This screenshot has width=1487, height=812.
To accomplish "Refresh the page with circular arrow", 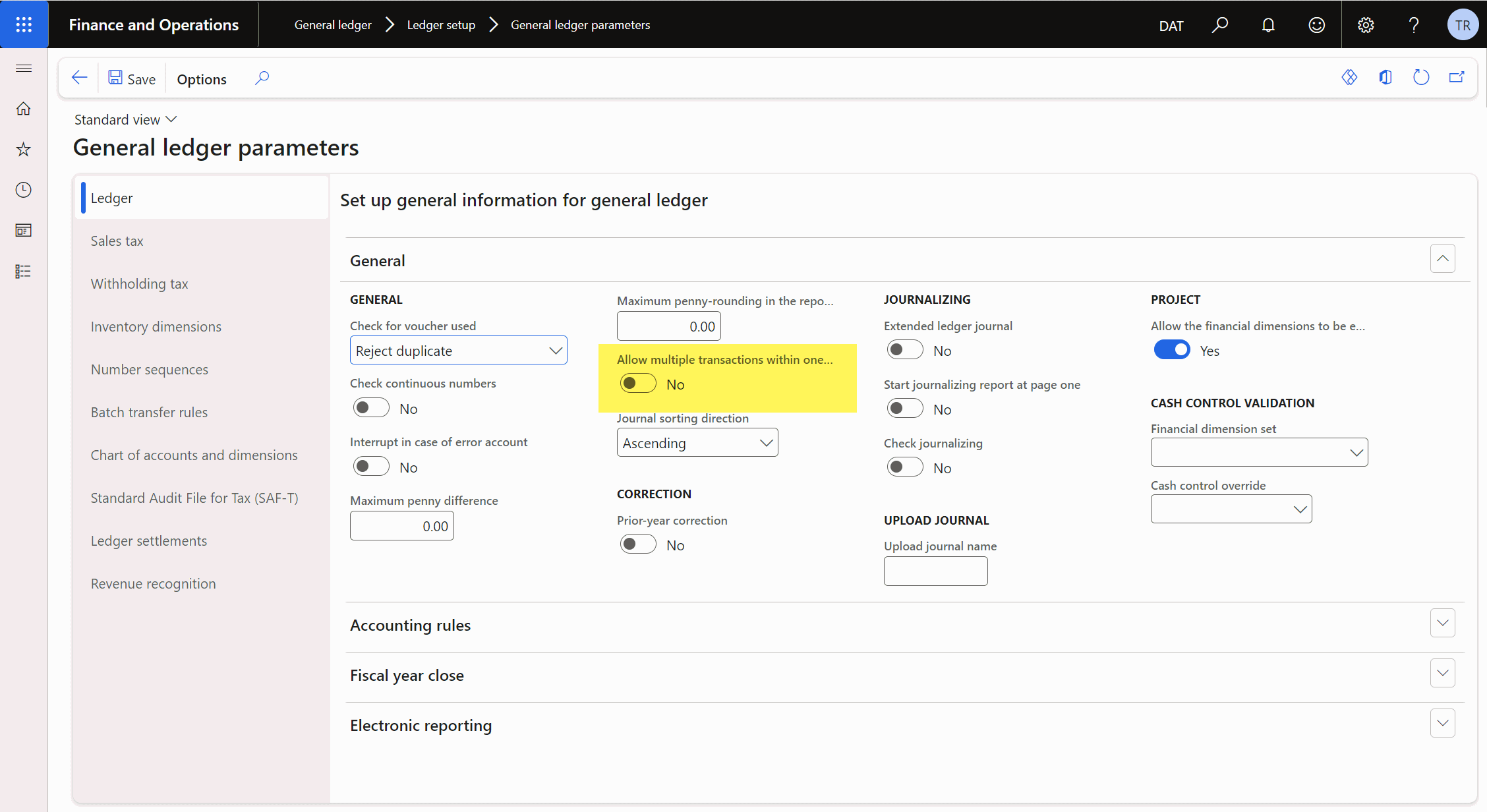I will tap(1421, 78).
